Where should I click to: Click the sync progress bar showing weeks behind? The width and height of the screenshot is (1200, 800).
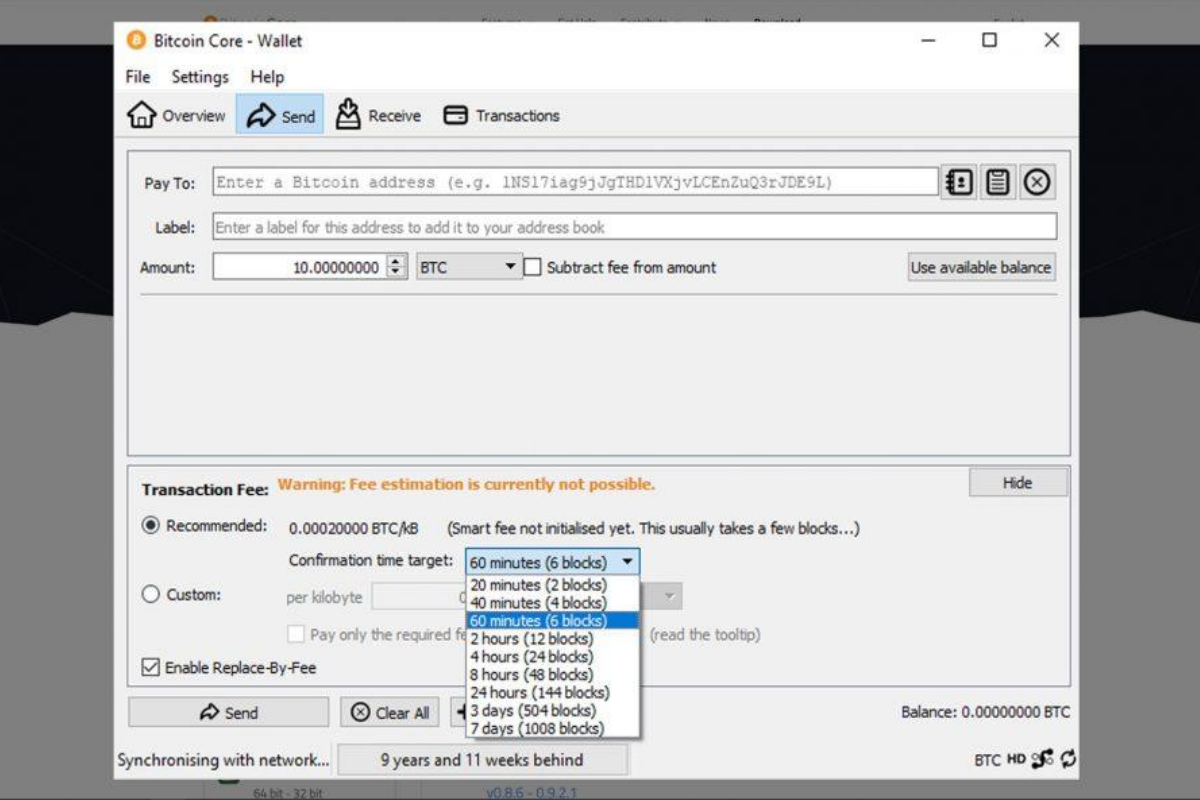pos(482,760)
